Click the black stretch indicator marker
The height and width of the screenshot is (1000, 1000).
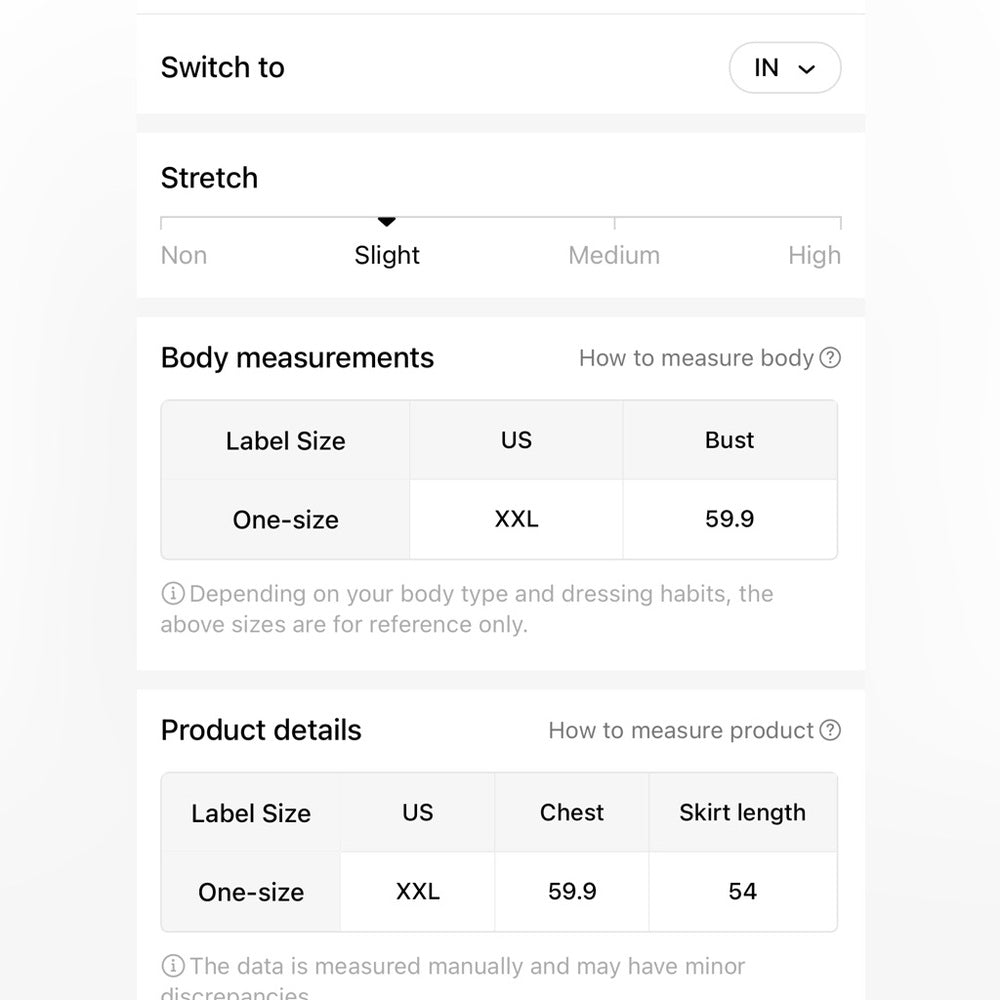pos(387,222)
